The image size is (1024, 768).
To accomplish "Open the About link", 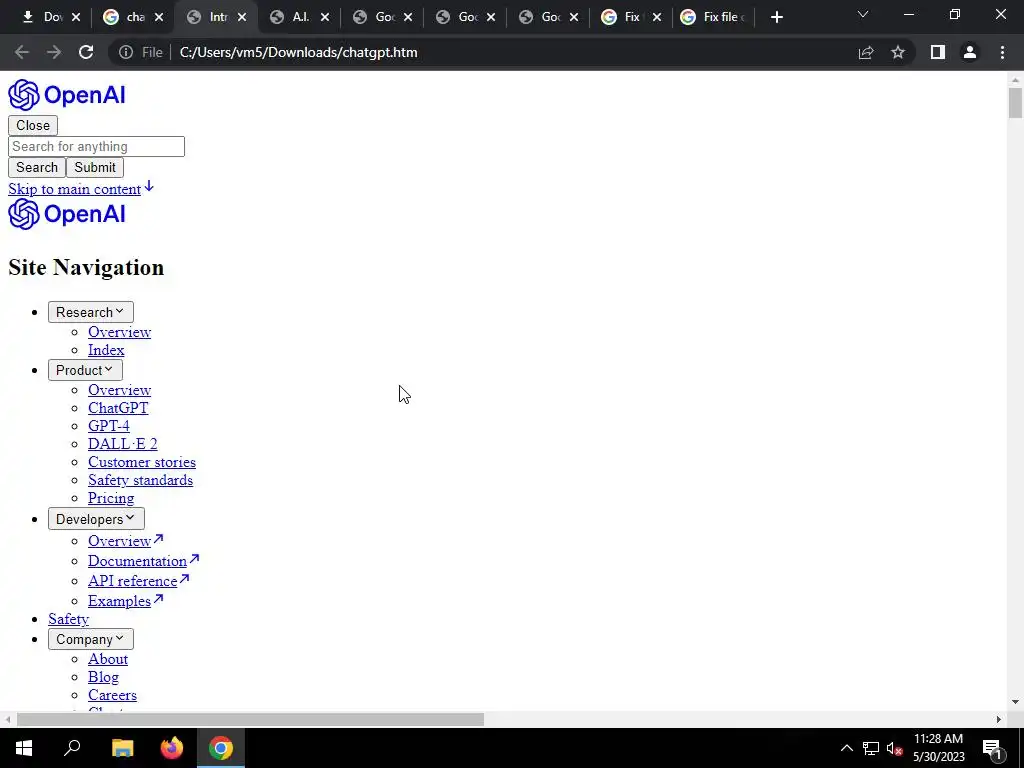I will [x=108, y=660].
